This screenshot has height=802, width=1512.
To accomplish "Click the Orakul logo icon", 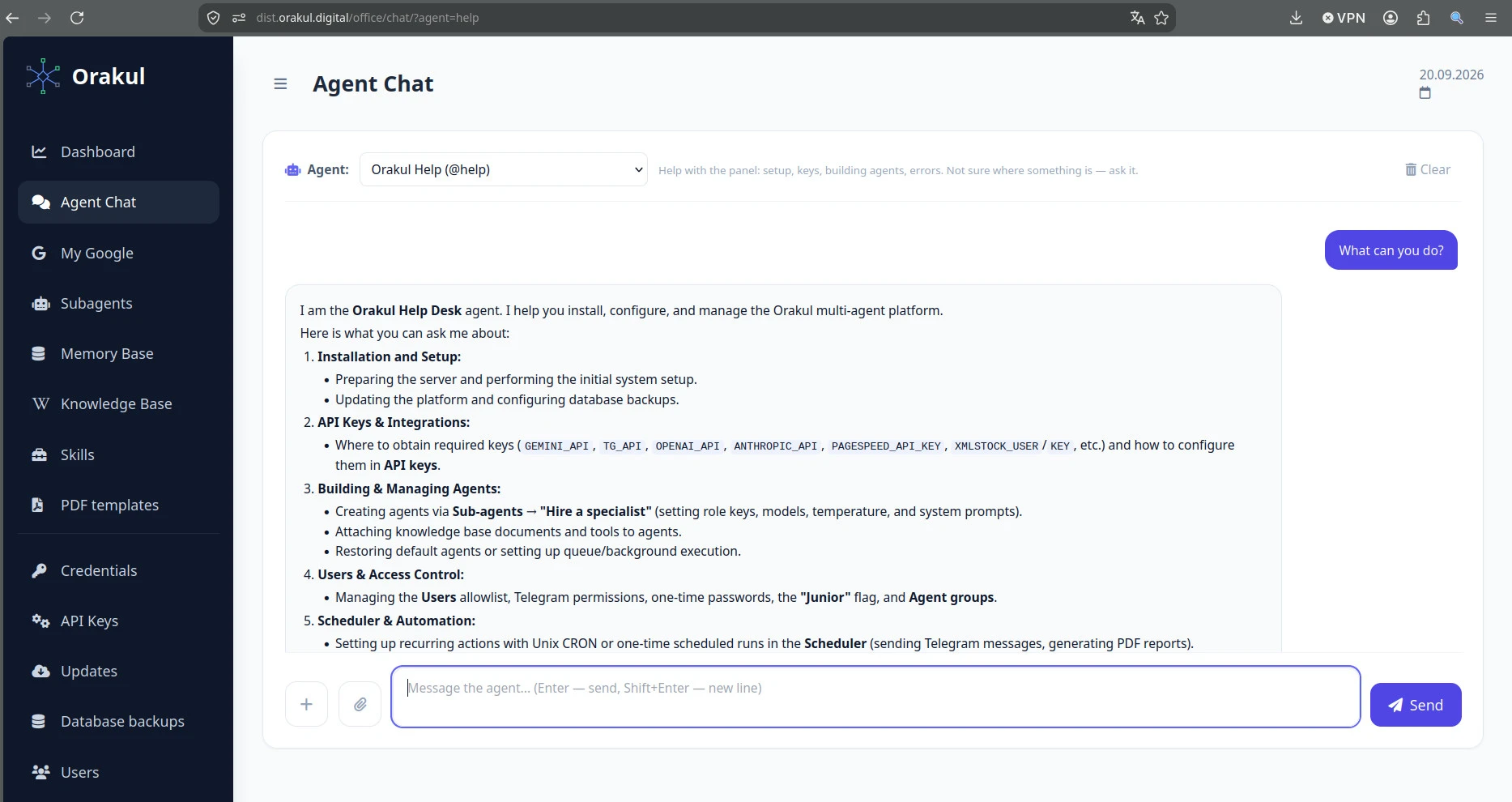I will pyautogui.click(x=43, y=76).
